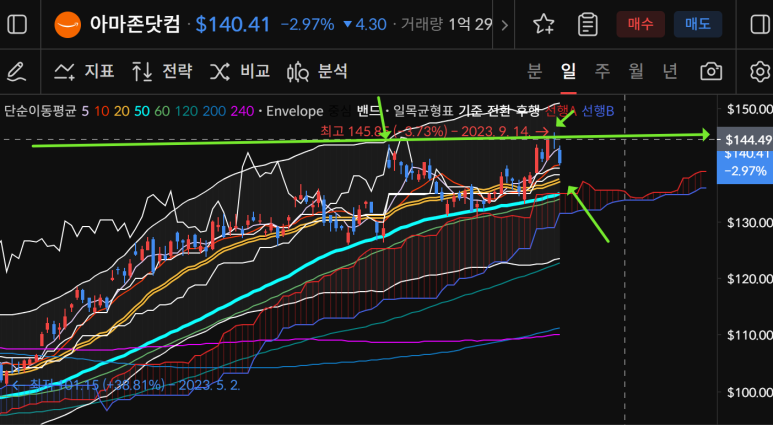Open 전략 strategy menu
The width and height of the screenshot is (773, 425).
click(x=162, y=72)
